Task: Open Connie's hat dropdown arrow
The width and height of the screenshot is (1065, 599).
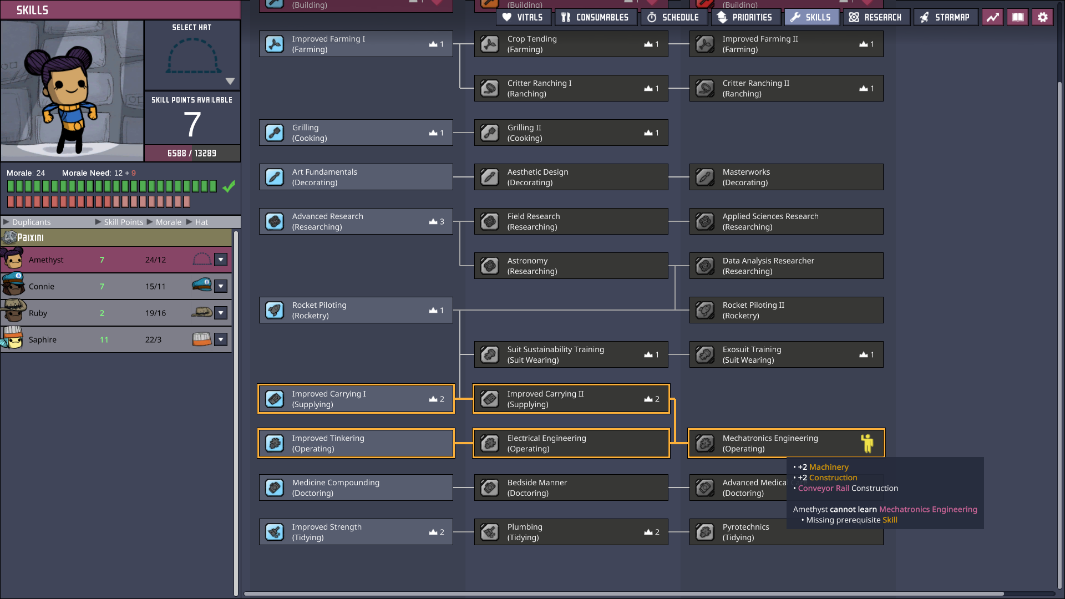Action: pyautogui.click(x=221, y=286)
